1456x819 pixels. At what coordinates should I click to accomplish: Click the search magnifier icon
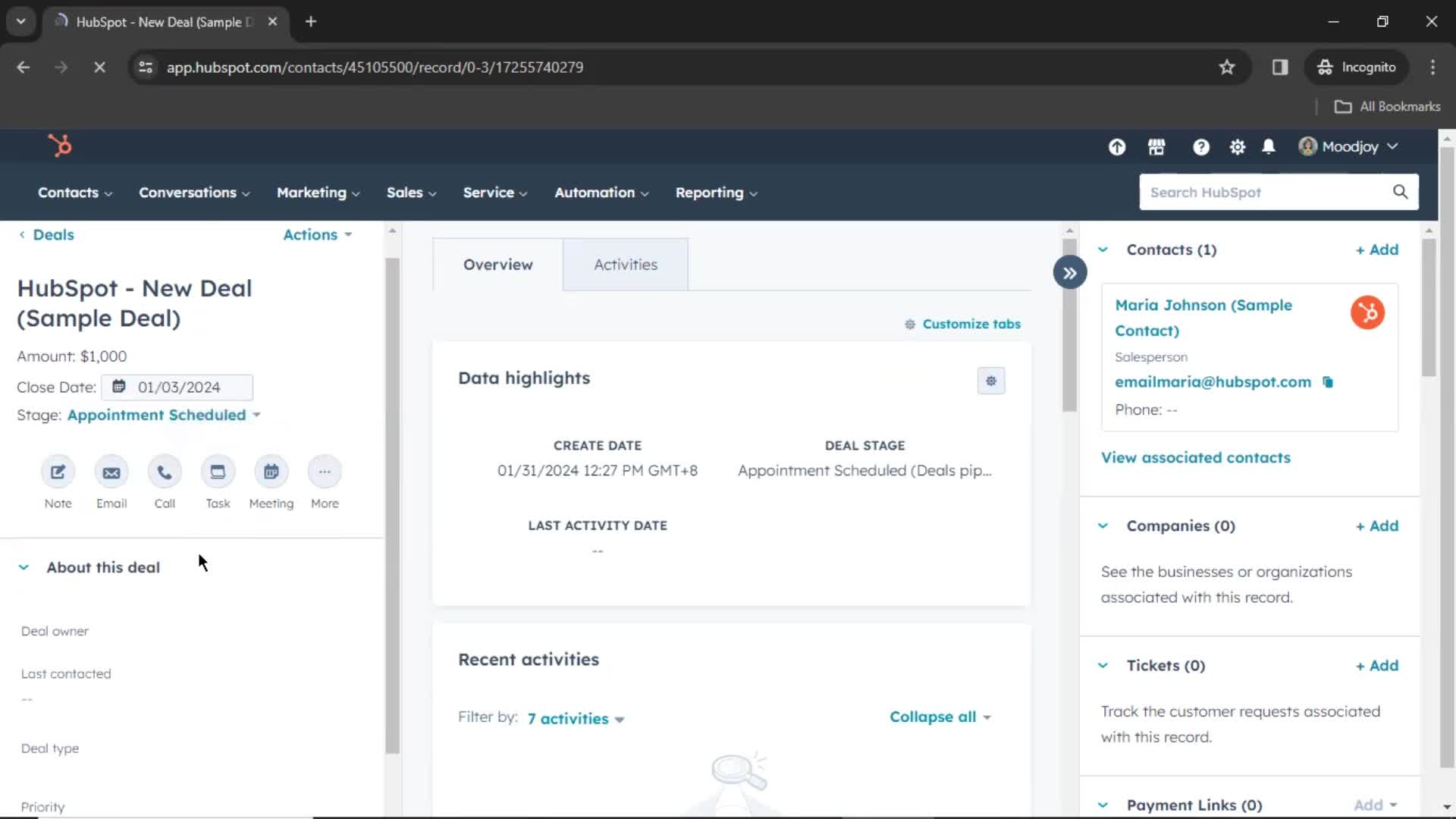tap(1400, 192)
